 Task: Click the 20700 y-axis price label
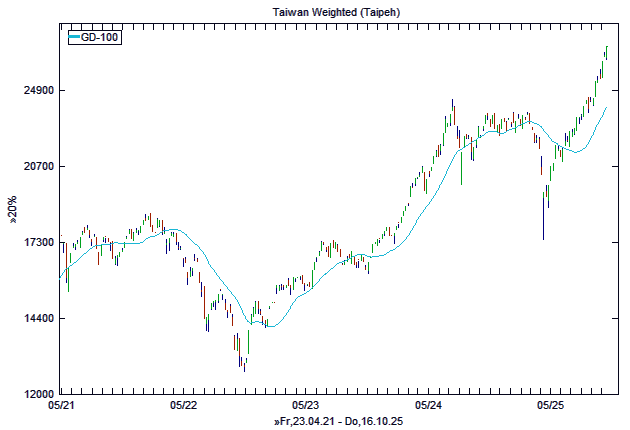point(37,166)
